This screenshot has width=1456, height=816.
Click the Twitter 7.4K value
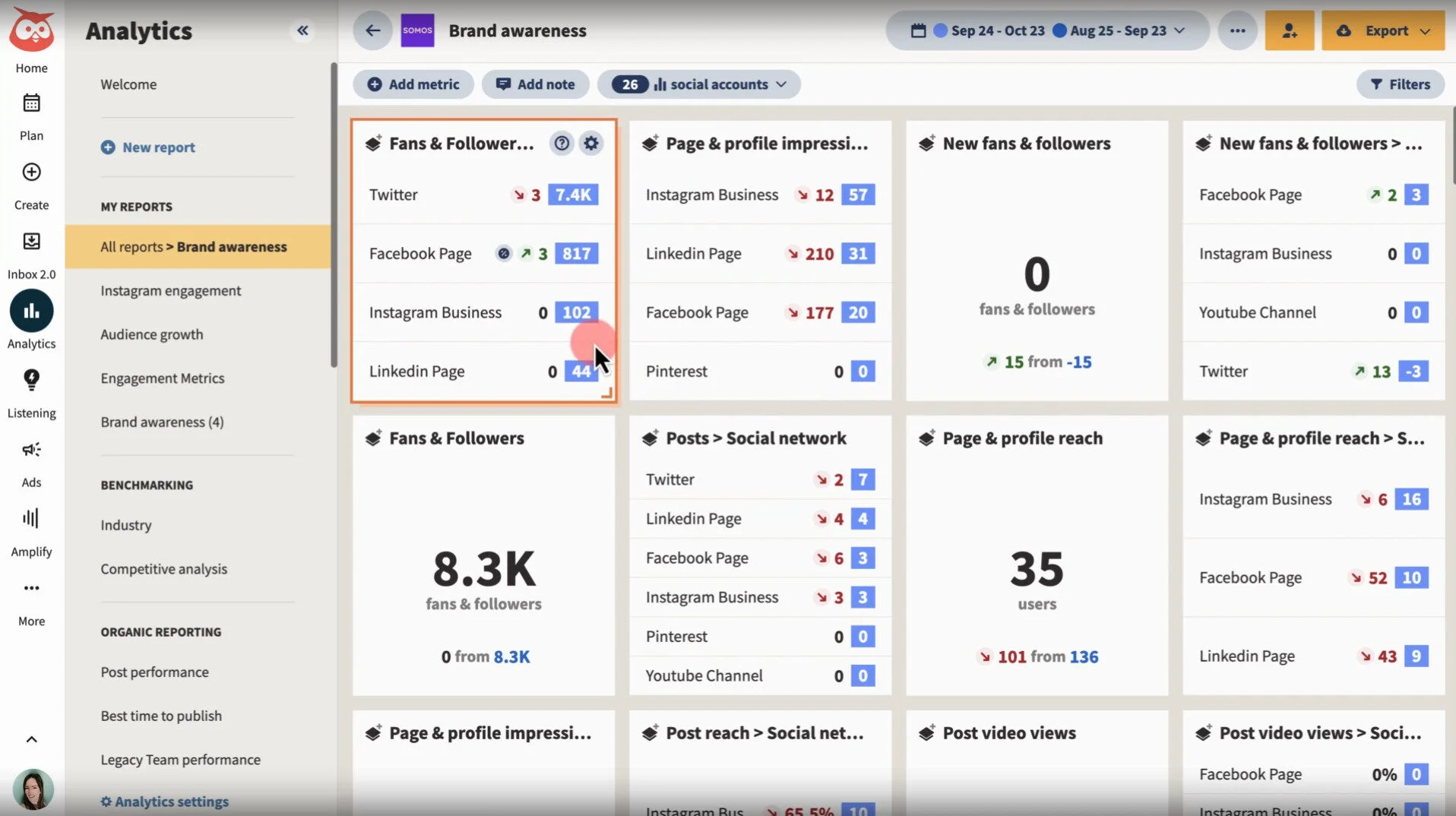pyautogui.click(x=573, y=195)
